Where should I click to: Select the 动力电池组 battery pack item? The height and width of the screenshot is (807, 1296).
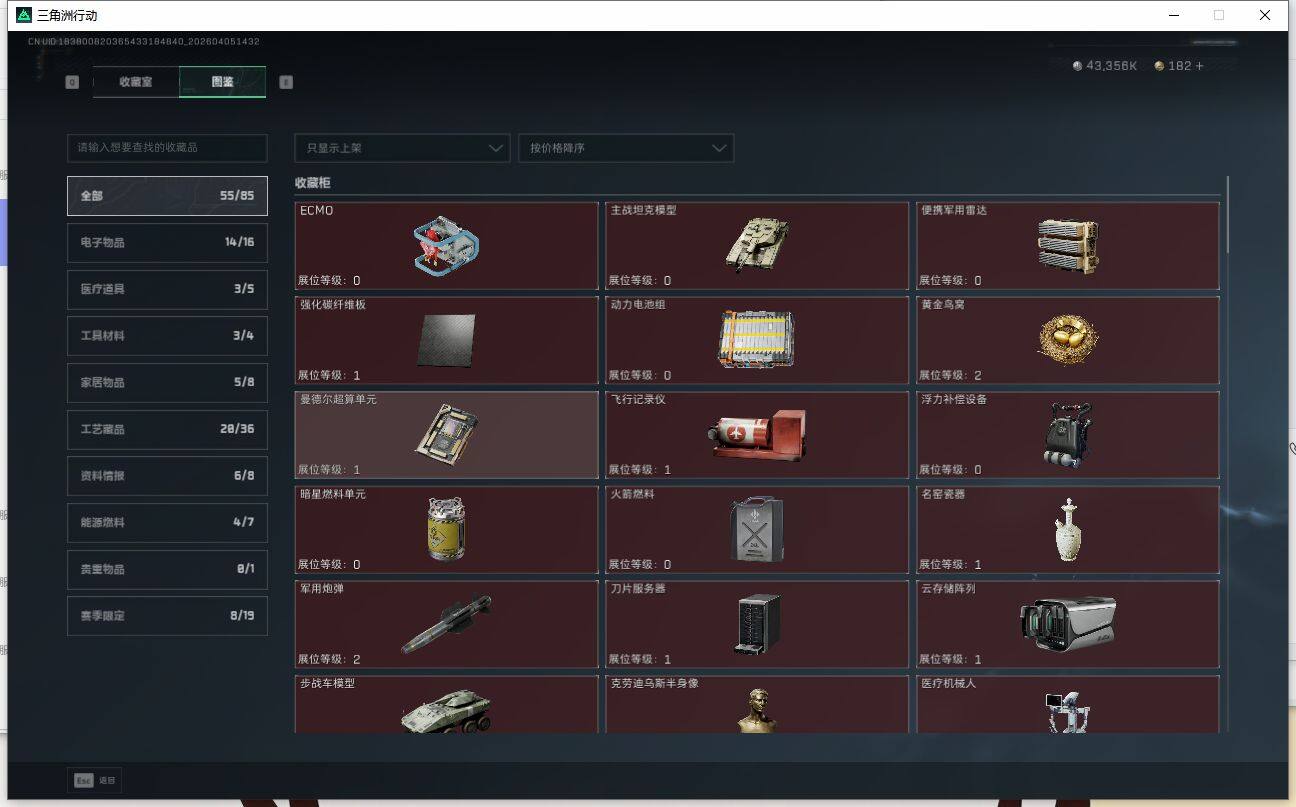756,340
